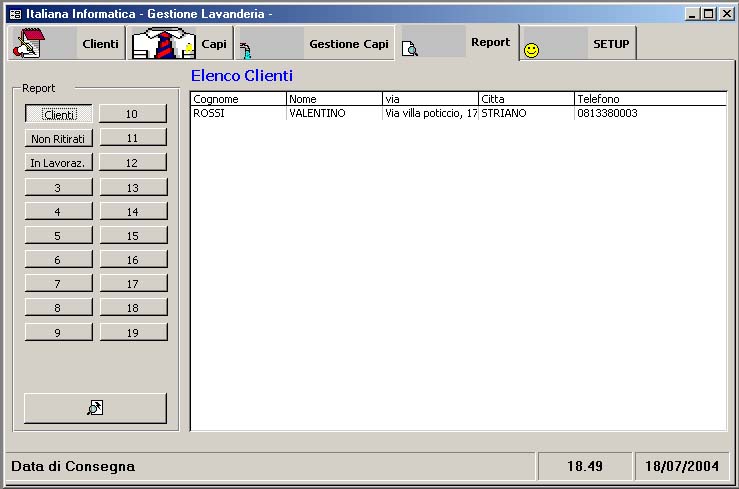Run the Clienti report button
This screenshot has width=739, height=489.
58,114
